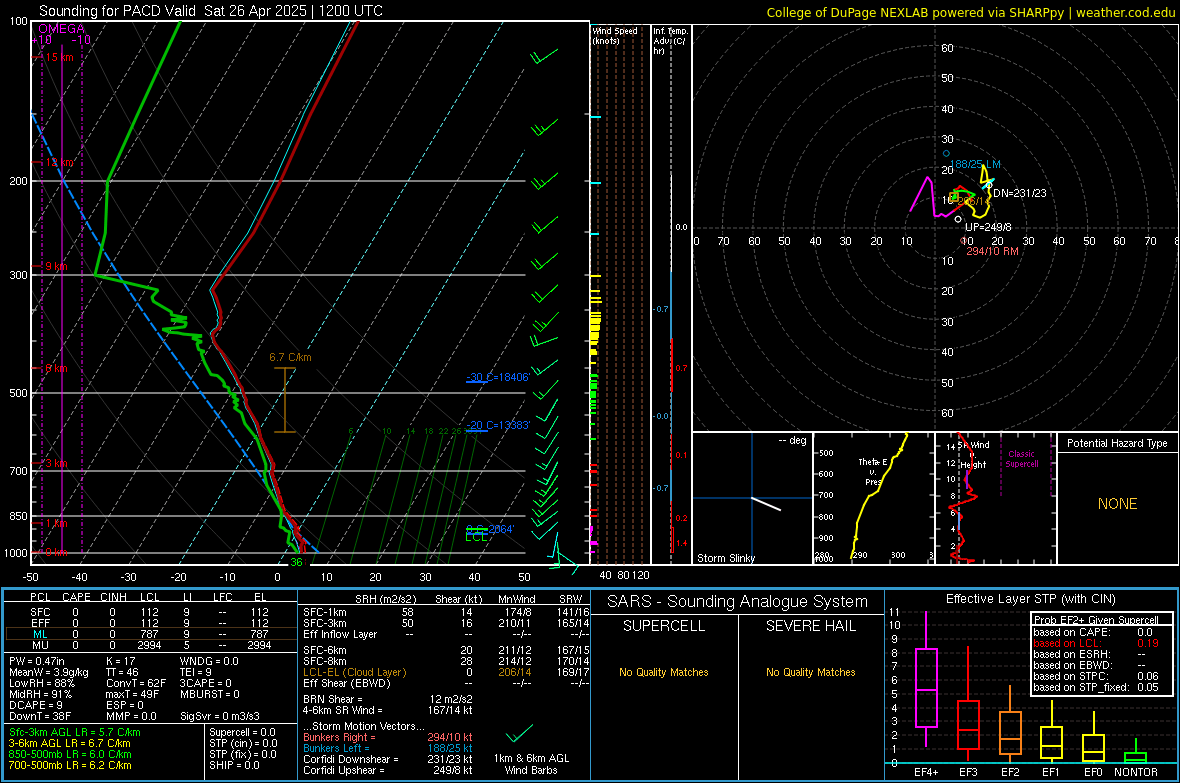The height and width of the screenshot is (783, 1180).
Task: Click the 'BRN Shear =' label
Action: pos(333,699)
